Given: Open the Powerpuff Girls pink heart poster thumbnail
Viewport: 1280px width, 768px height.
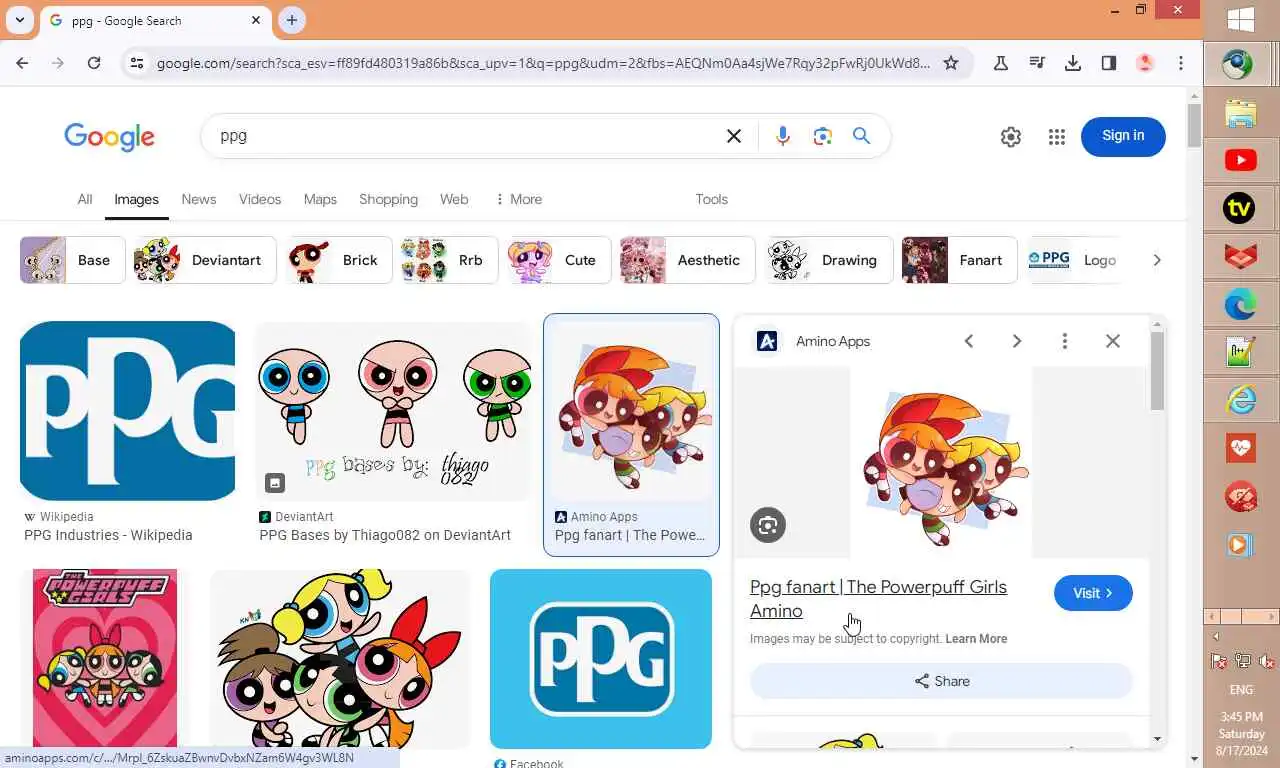Looking at the screenshot, I should click(x=105, y=659).
